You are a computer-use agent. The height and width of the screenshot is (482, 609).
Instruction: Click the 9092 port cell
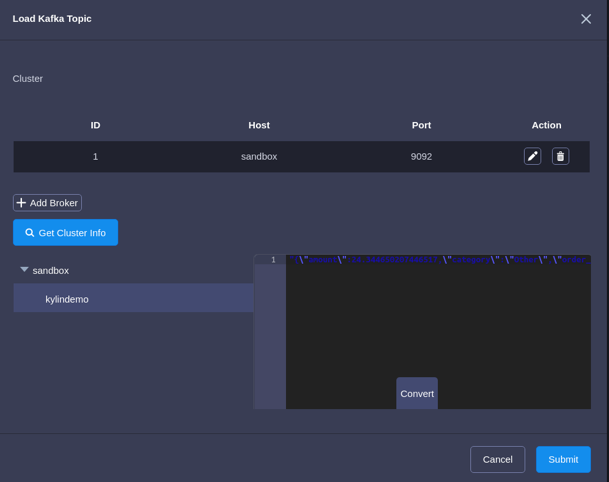point(421,156)
